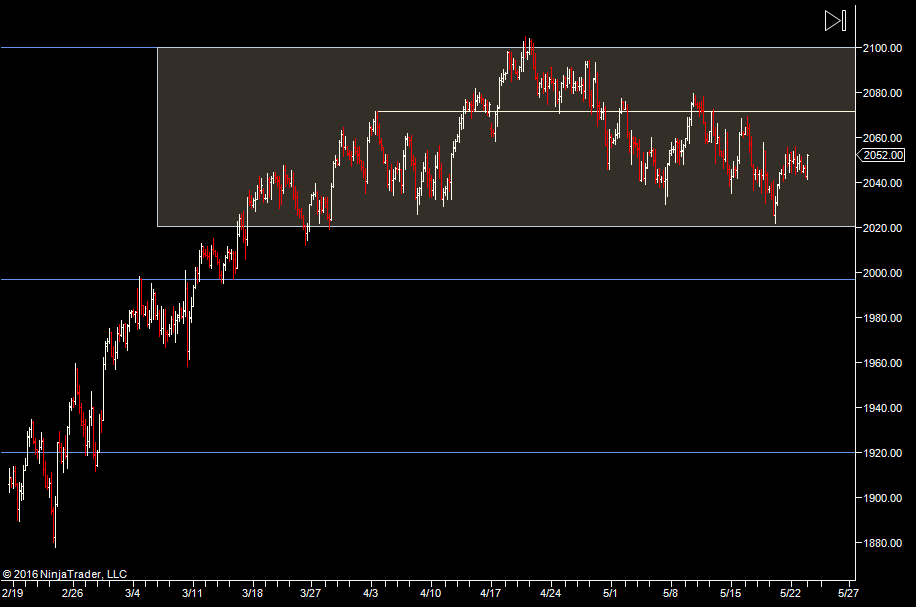
Task: Click the 2/19 date on time axis
Action: [x=13, y=592]
